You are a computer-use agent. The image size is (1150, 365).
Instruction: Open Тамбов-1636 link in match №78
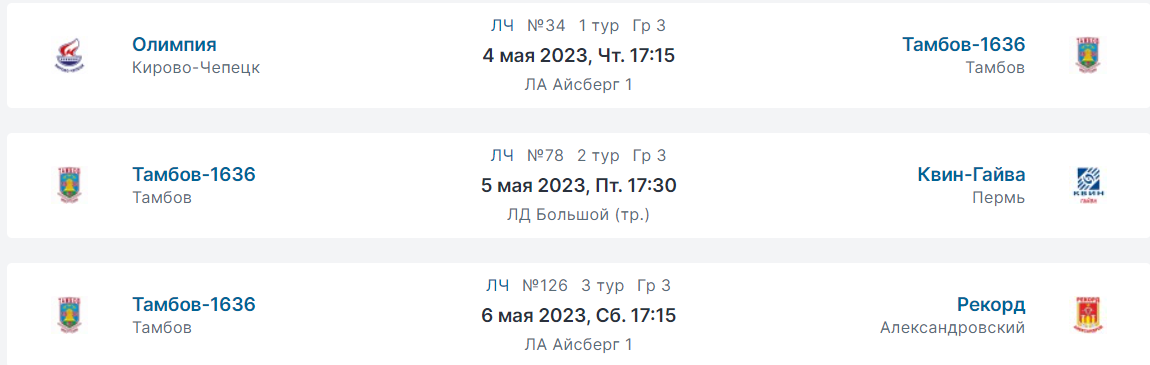pos(194,174)
